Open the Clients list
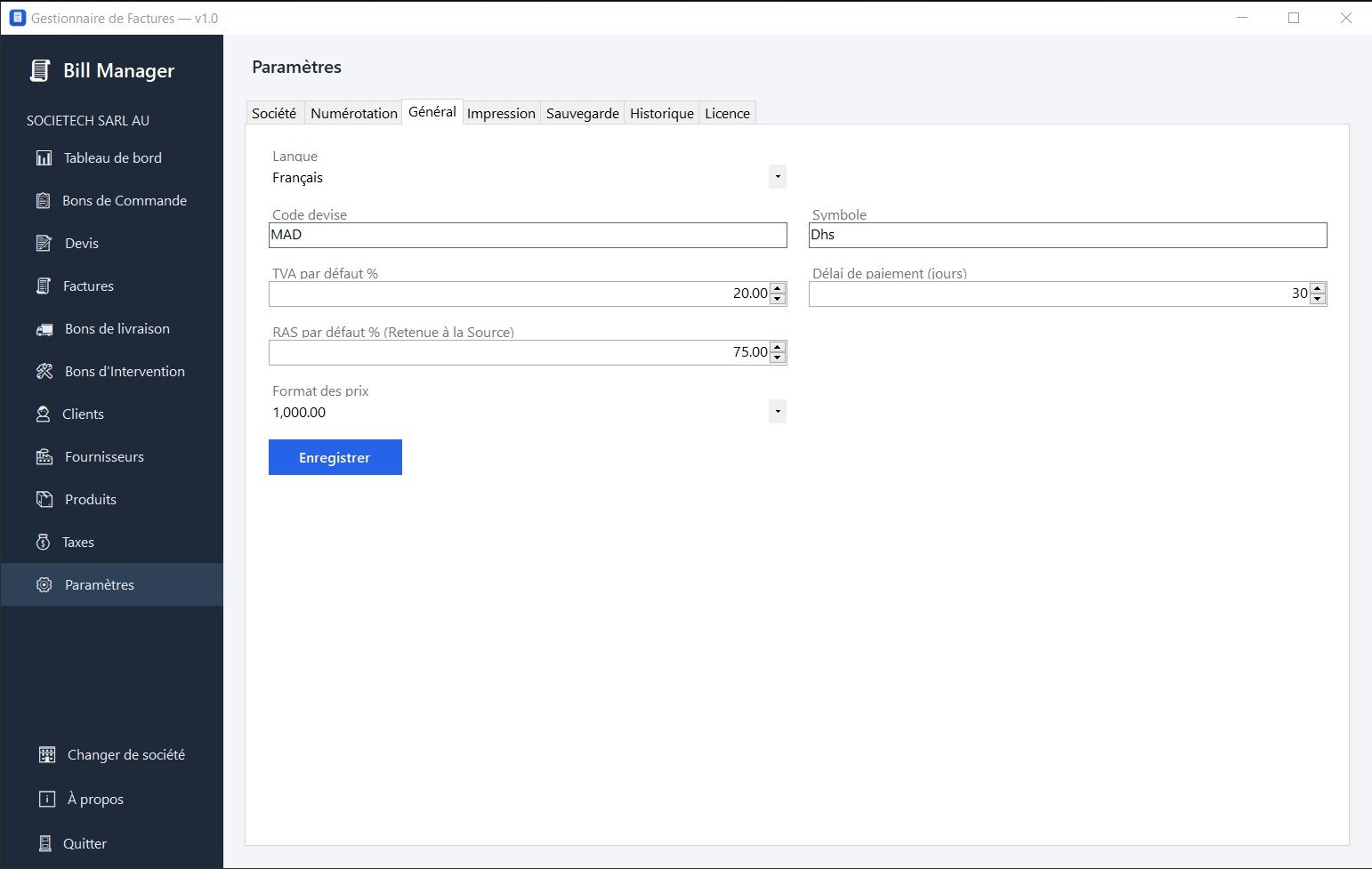1372x869 pixels. (x=112, y=414)
